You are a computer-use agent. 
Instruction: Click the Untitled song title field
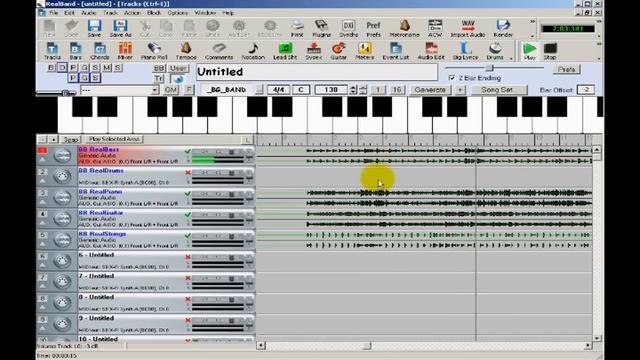(317, 72)
